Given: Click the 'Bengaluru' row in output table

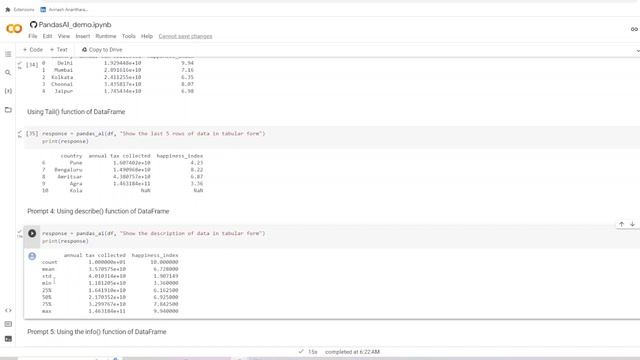Looking at the screenshot, I should tap(122, 170).
